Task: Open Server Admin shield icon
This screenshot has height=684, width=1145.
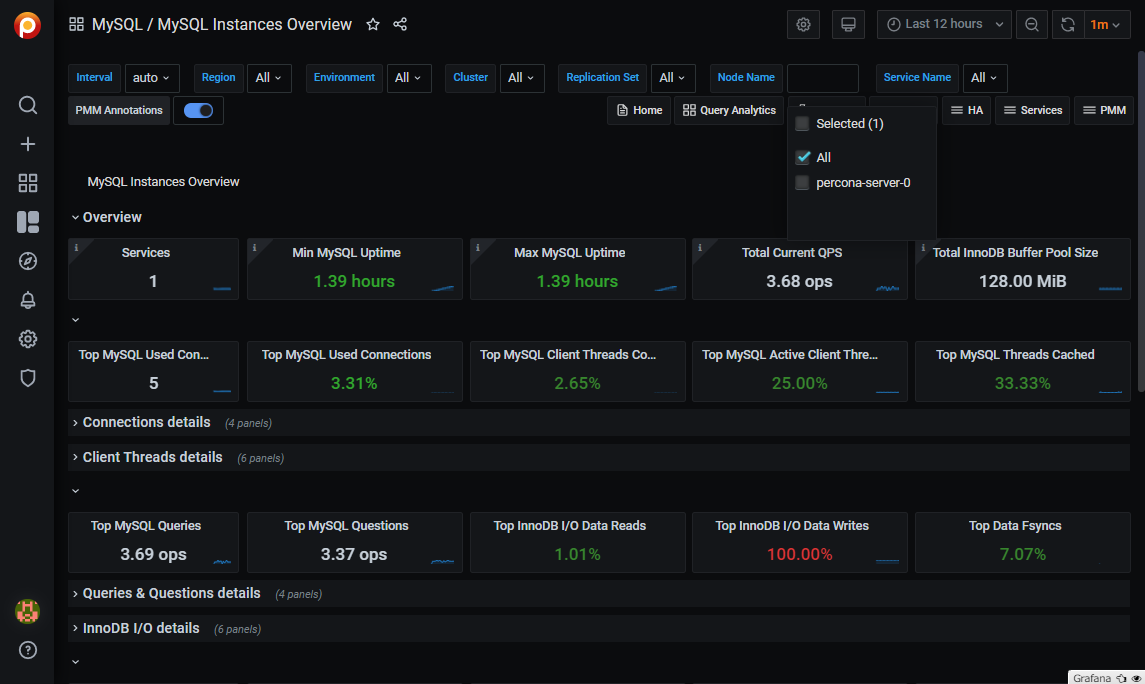Action: coord(28,378)
